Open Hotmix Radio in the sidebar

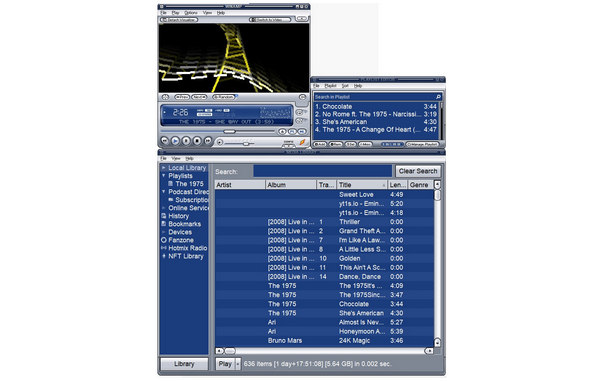pyautogui.click(x=188, y=248)
